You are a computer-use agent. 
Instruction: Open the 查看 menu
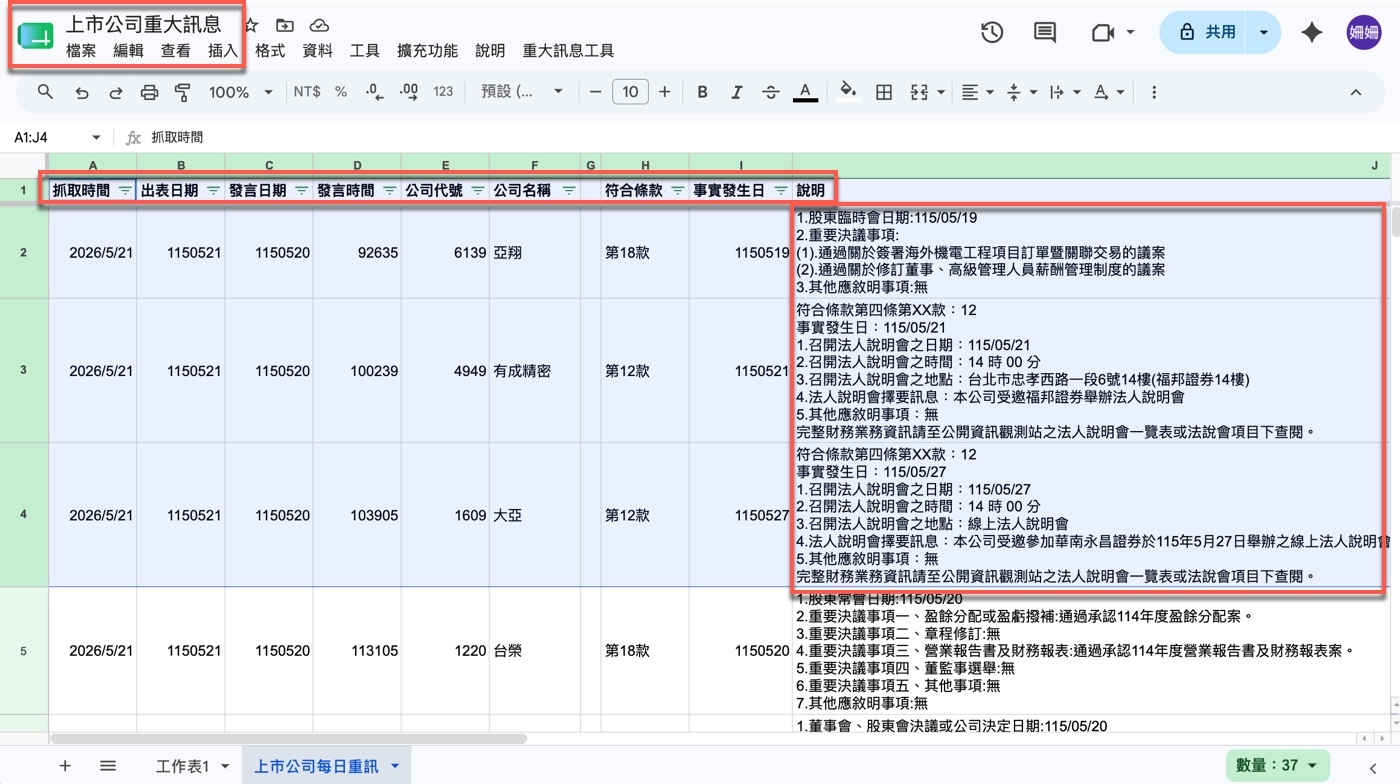[x=176, y=50]
